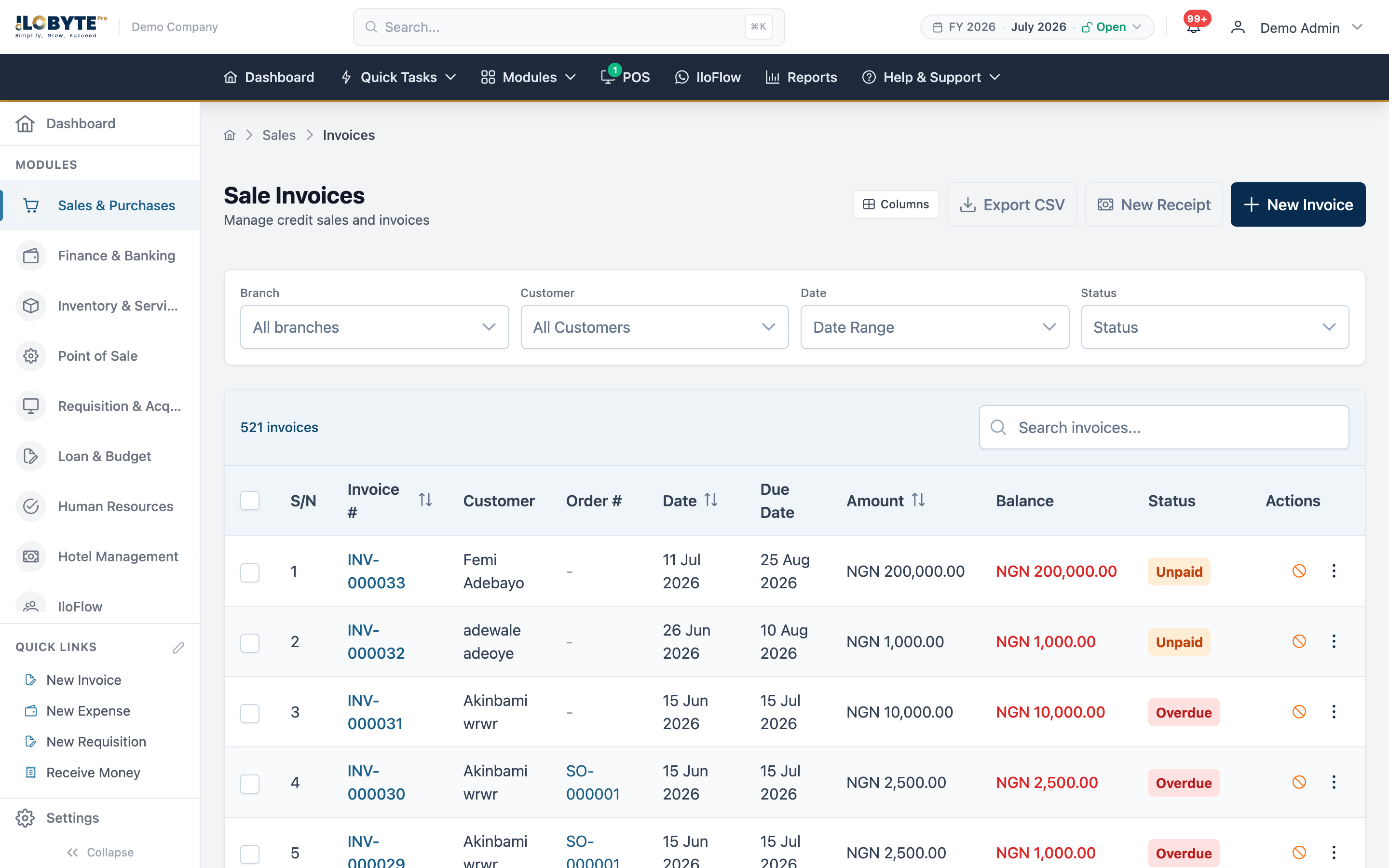Click the magnifier icon in Search invoices

[998, 428]
